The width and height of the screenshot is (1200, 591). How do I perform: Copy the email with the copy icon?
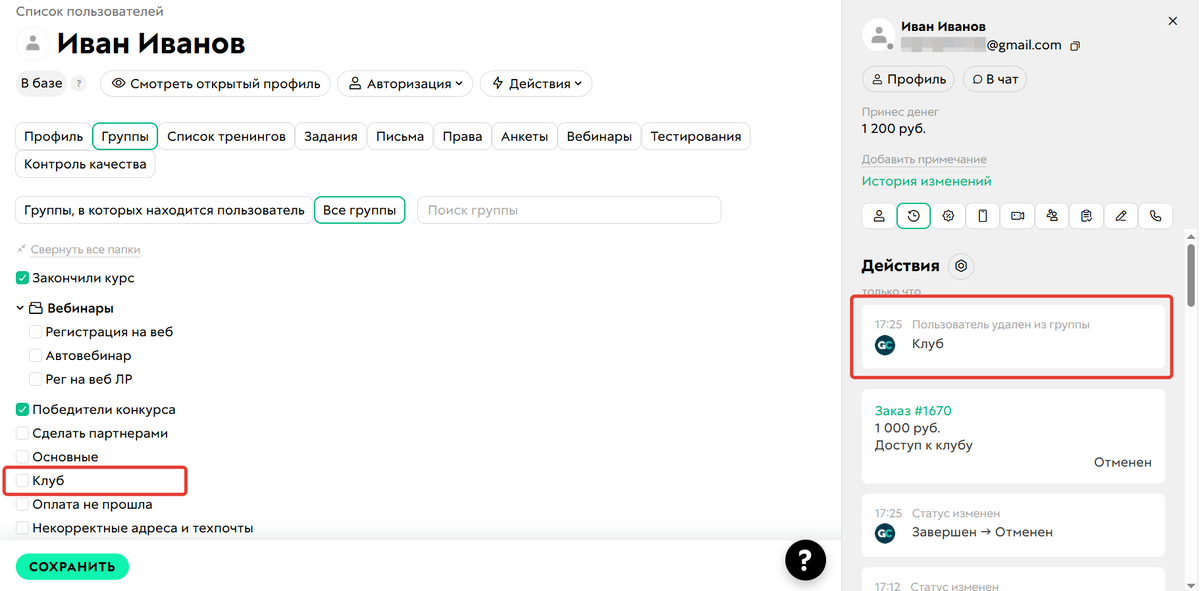(x=1075, y=46)
